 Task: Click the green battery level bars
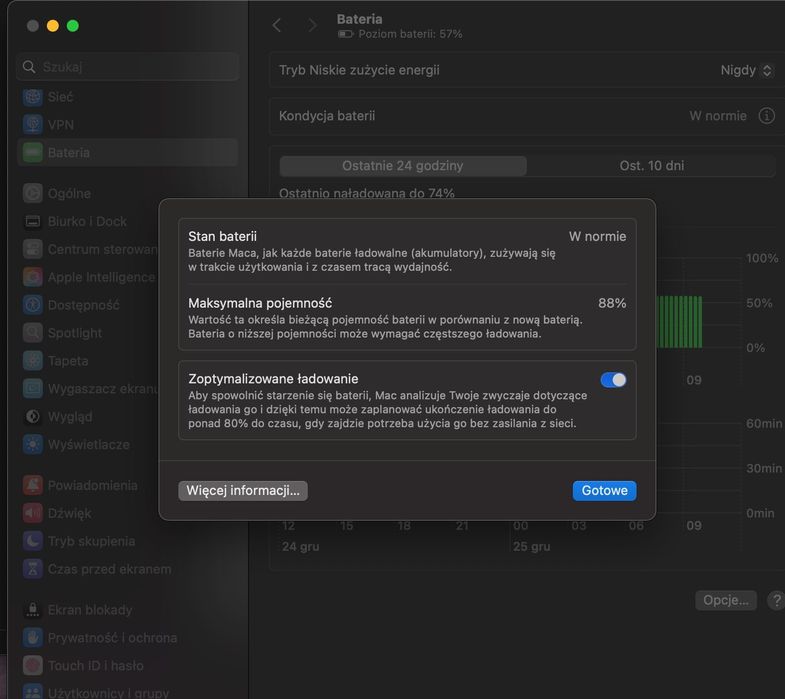[679, 322]
